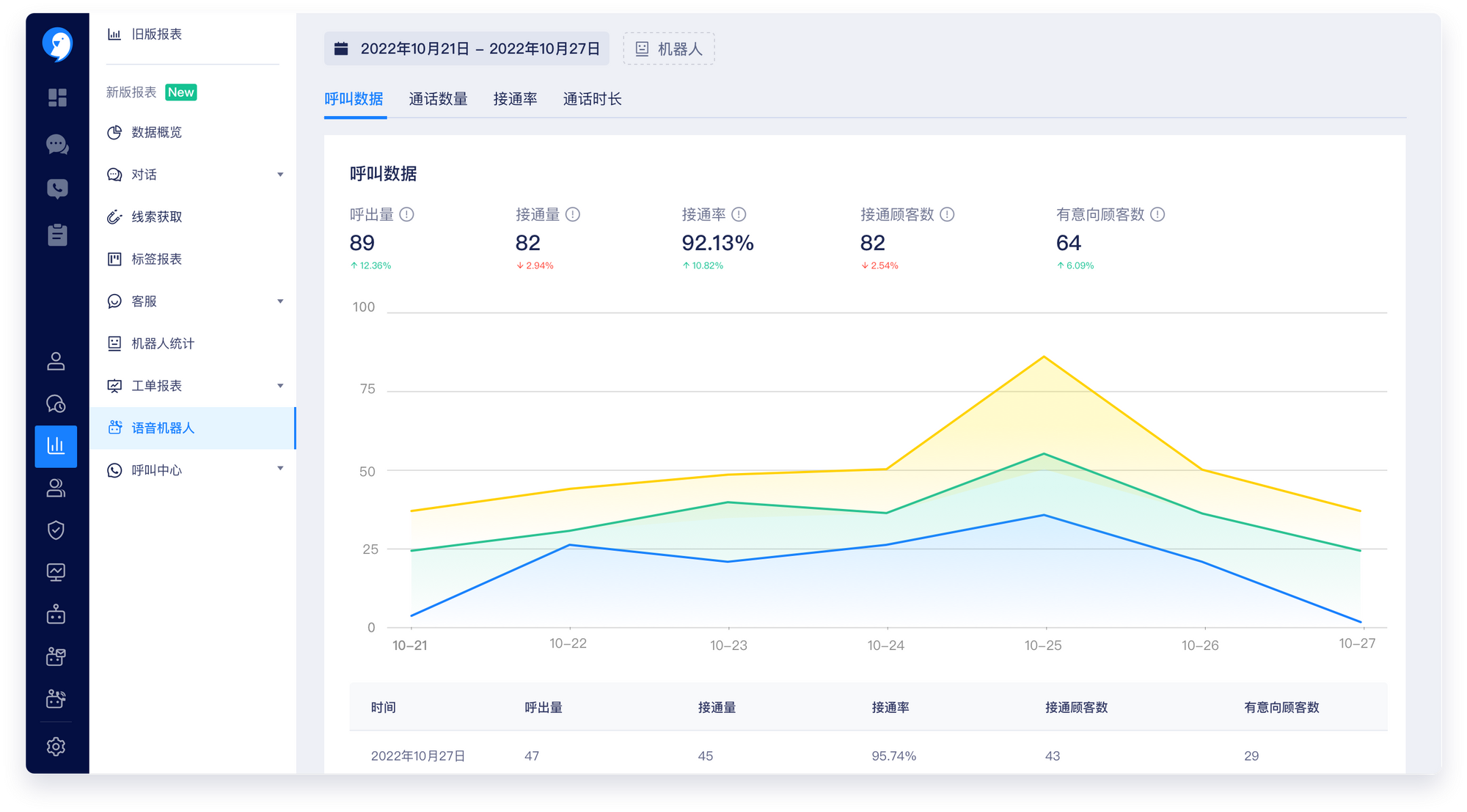This screenshot has width=1467, height=812.
Task: Click the 有意向顾客数 column header in table
Action: point(1281,708)
